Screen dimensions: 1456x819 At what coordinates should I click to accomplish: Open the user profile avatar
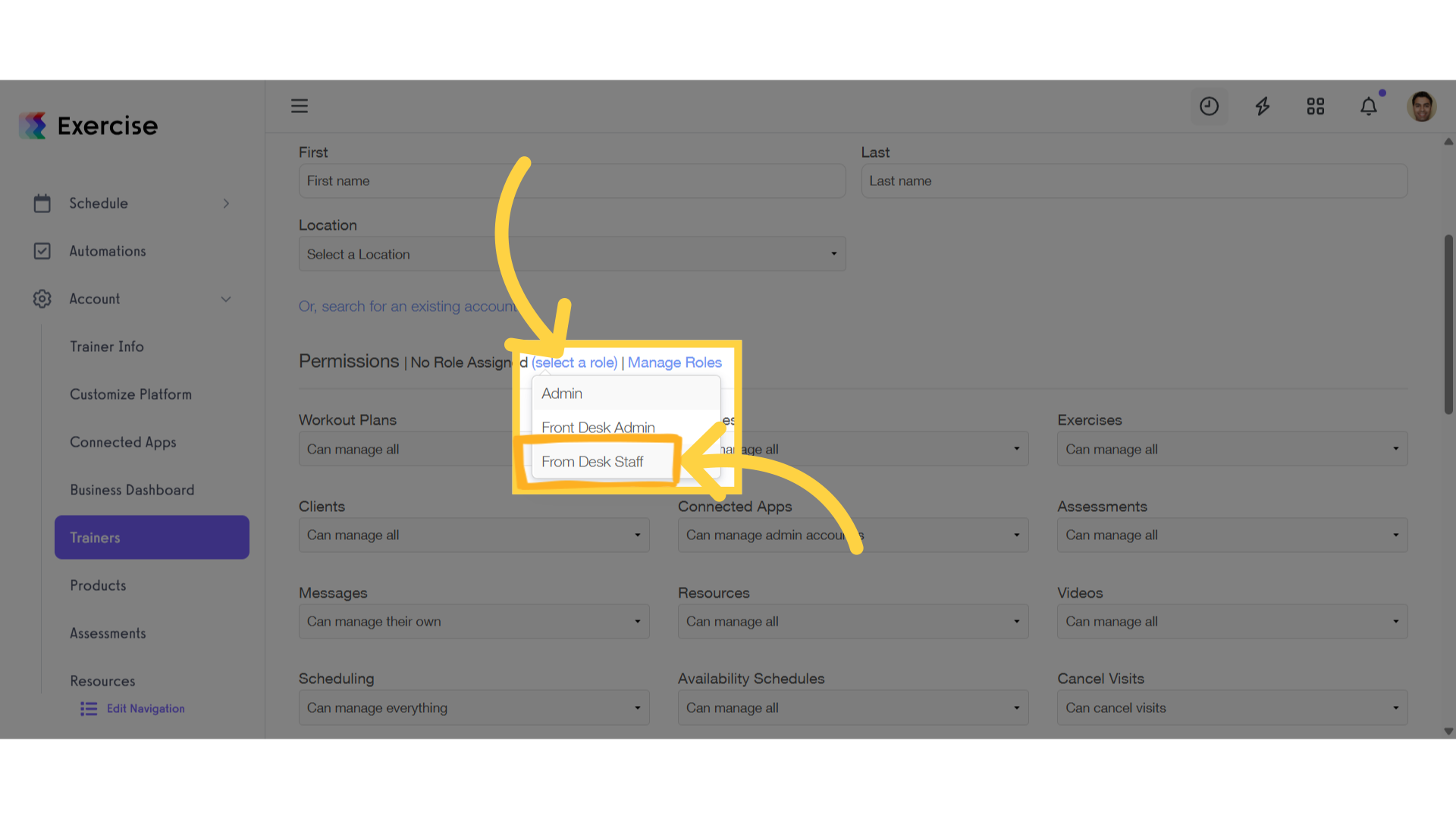pyautogui.click(x=1422, y=106)
